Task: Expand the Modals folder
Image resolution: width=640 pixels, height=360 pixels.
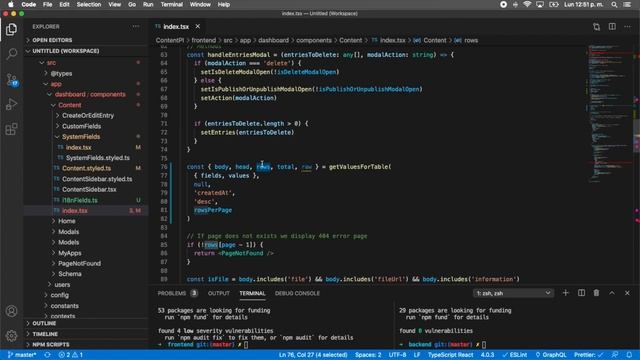Action: pos(69,231)
